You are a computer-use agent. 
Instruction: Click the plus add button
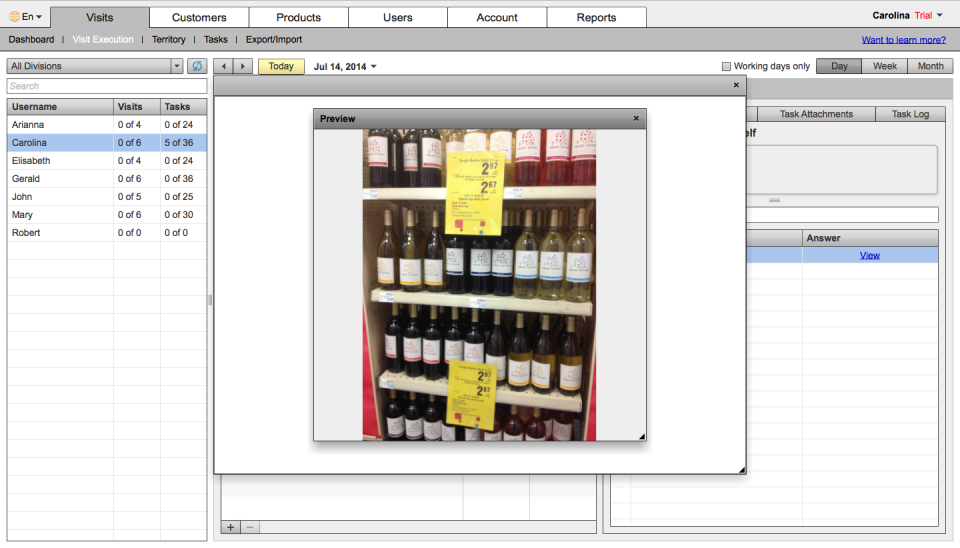[231, 527]
